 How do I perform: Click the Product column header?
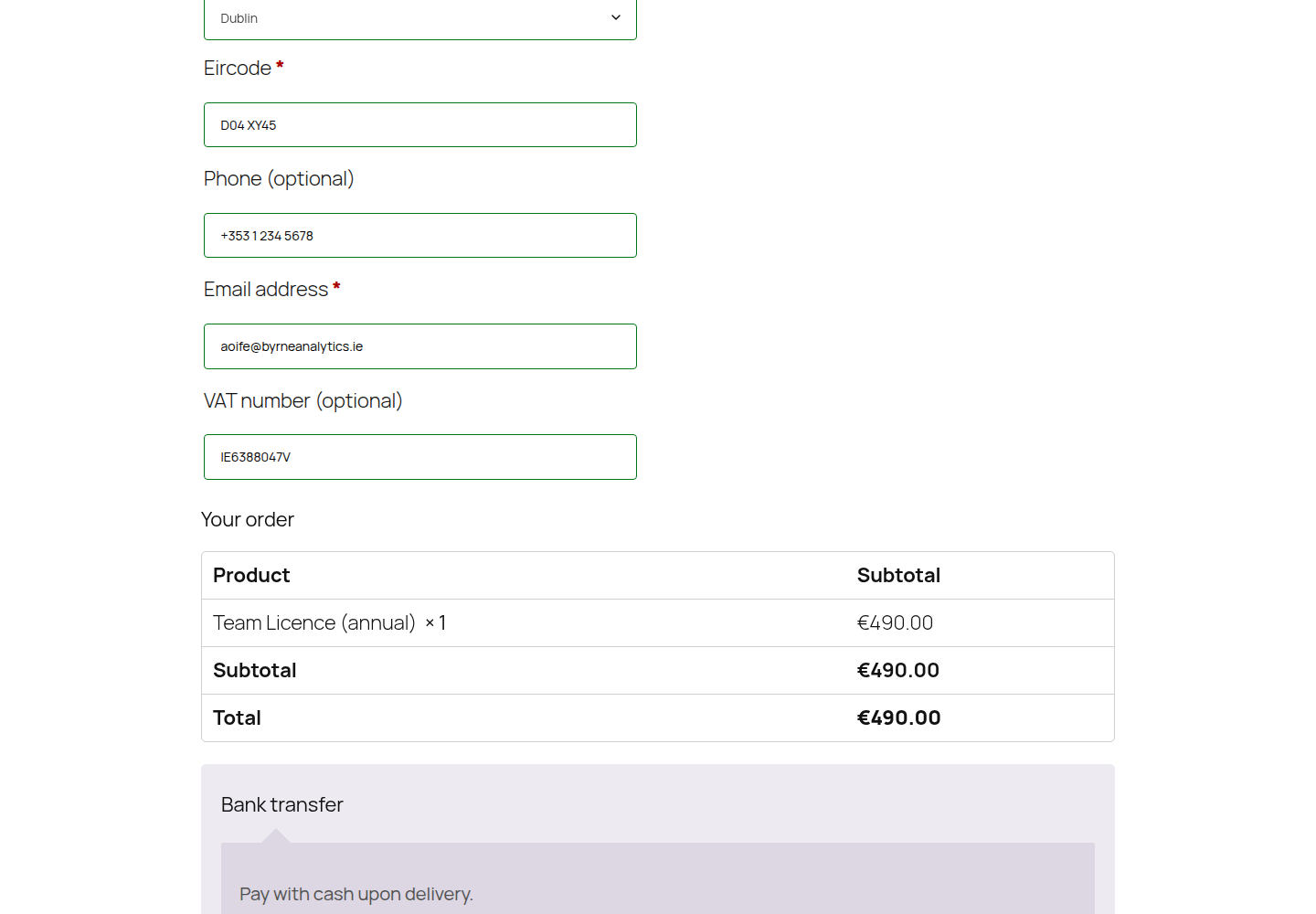click(251, 576)
